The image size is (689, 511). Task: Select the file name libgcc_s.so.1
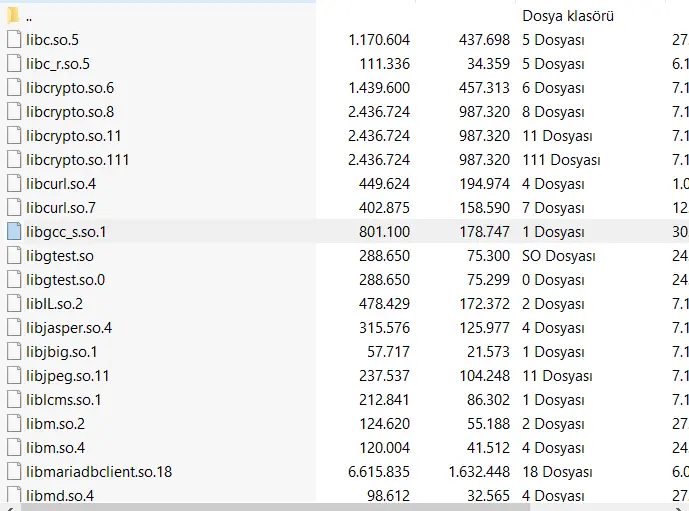pos(66,232)
